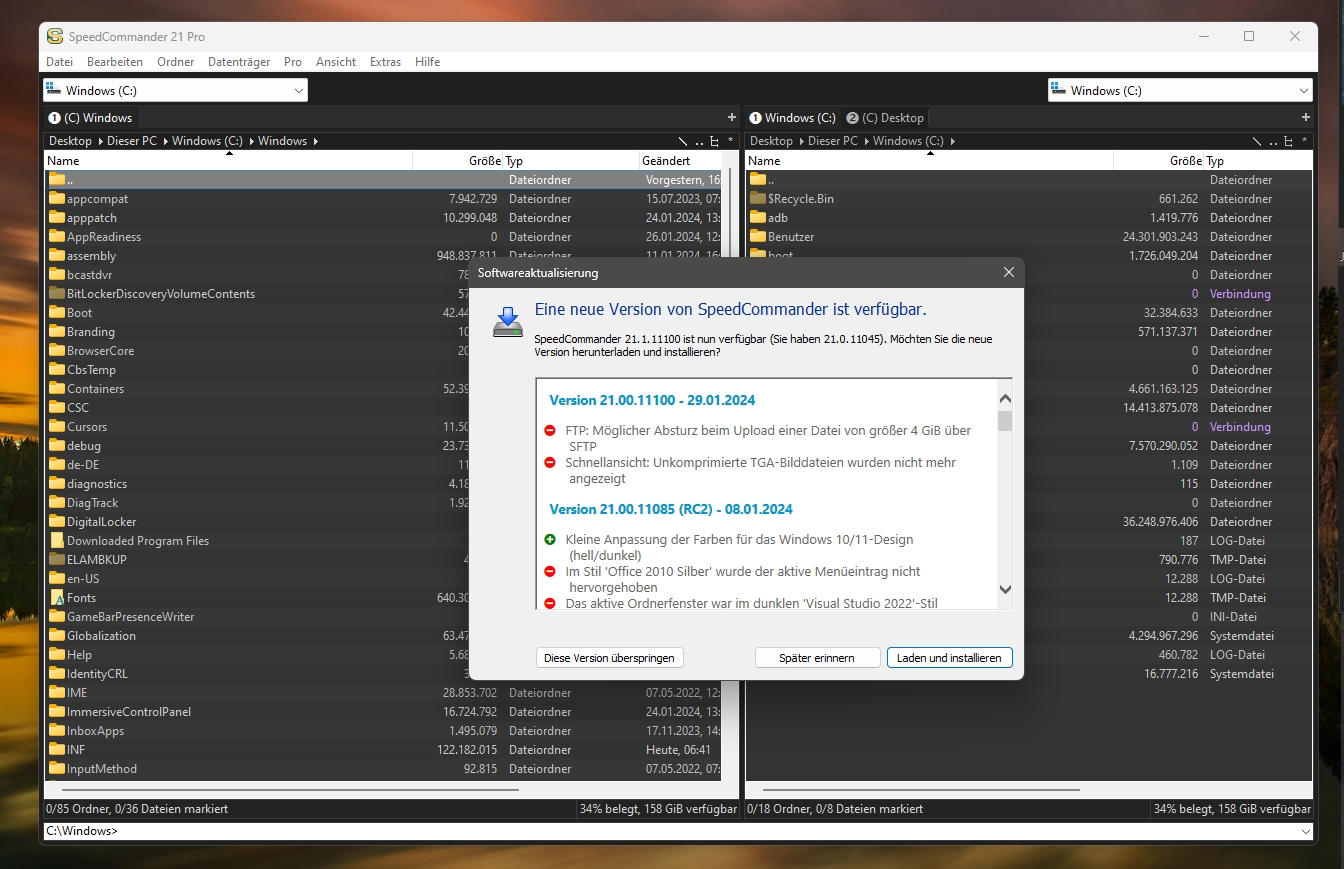The image size is (1344, 869).
Task: Open the right drive selector Windows (C:)
Action: pyautogui.click(x=1180, y=90)
